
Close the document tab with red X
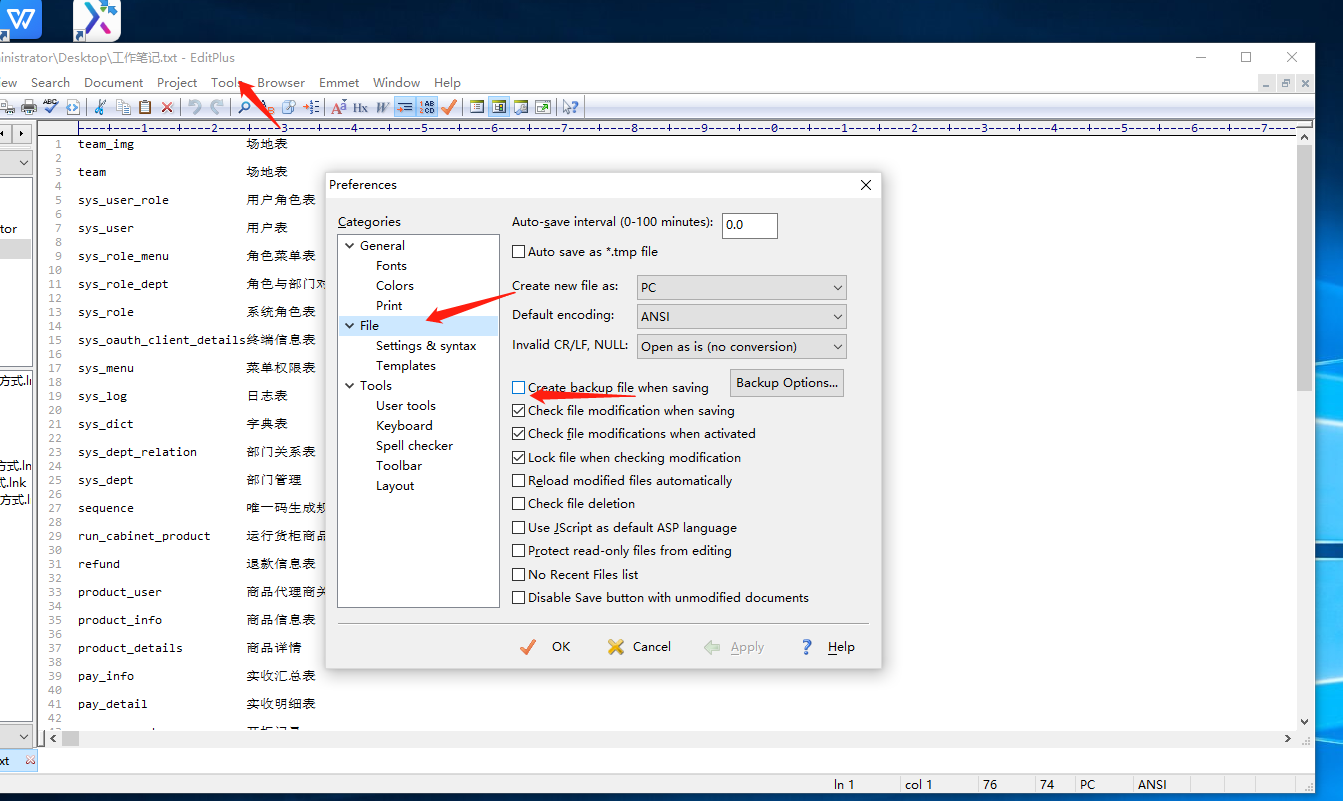point(30,761)
